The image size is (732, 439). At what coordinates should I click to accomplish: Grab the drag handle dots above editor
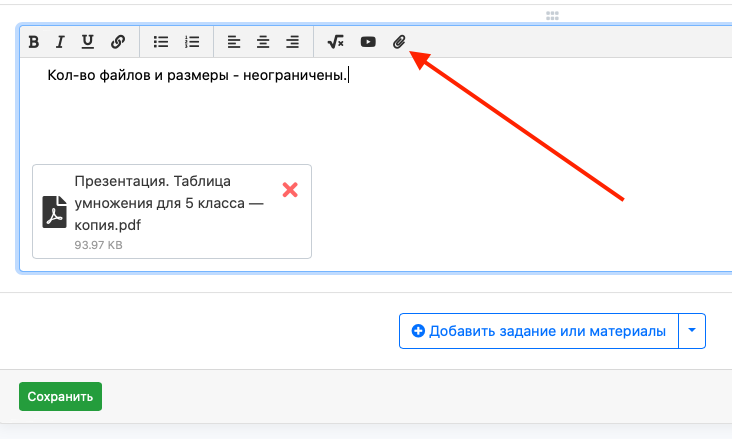552,16
